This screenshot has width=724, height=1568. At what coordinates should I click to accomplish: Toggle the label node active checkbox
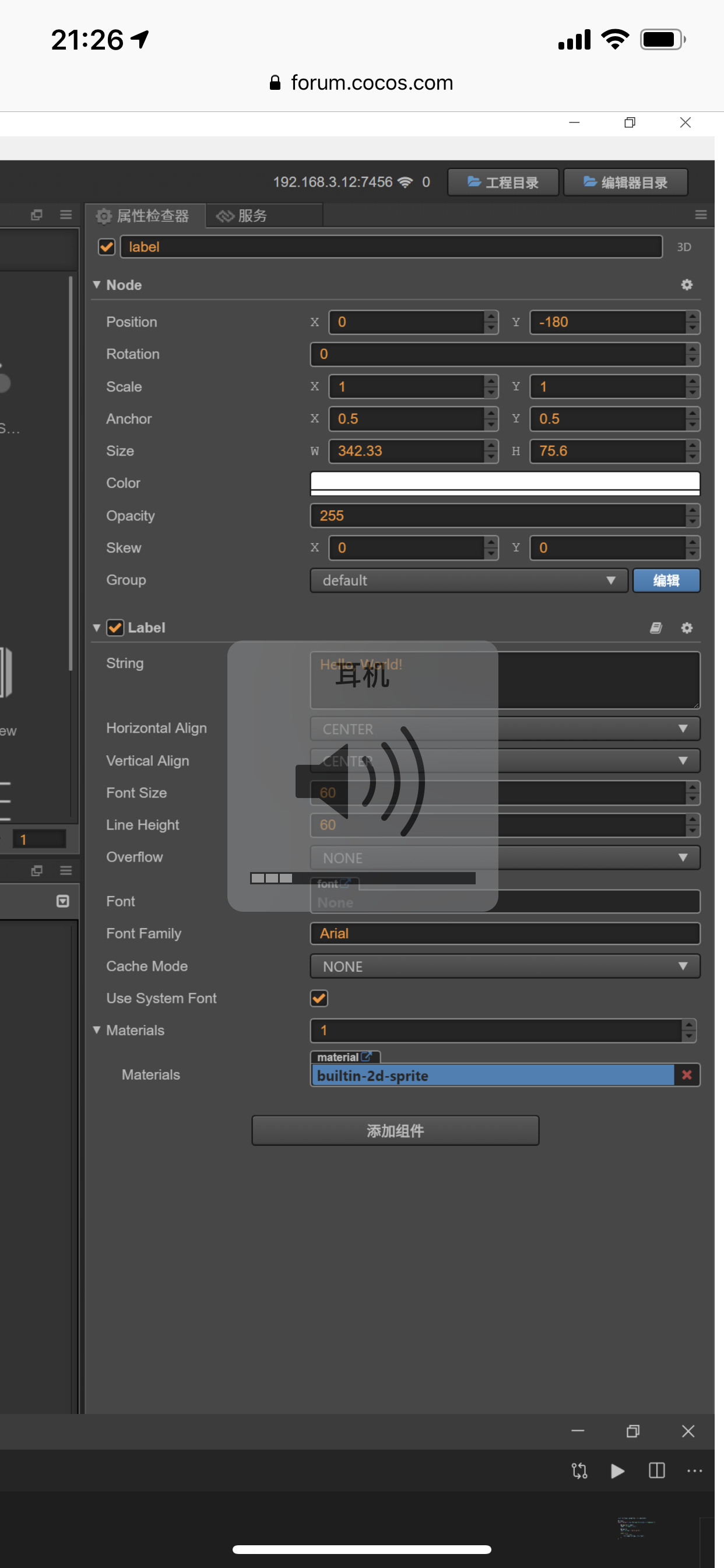tap(107, 247)
